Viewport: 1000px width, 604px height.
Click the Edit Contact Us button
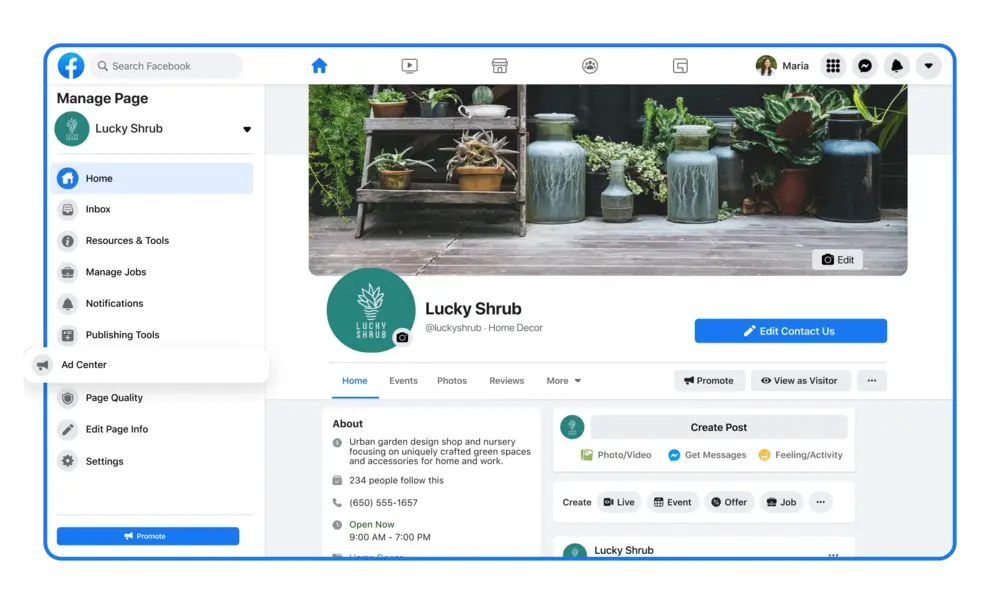tap(790, 330)
